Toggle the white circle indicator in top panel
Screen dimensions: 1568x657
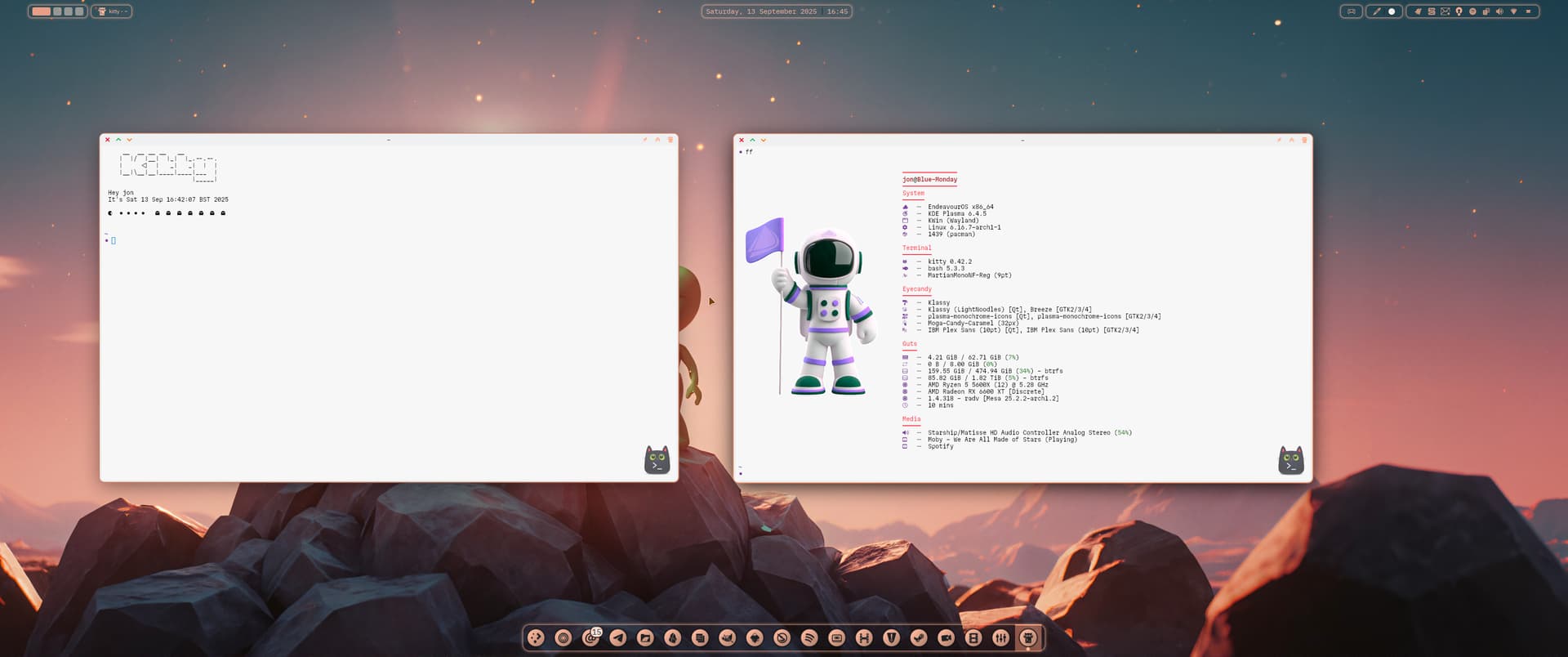[1392, 11]
